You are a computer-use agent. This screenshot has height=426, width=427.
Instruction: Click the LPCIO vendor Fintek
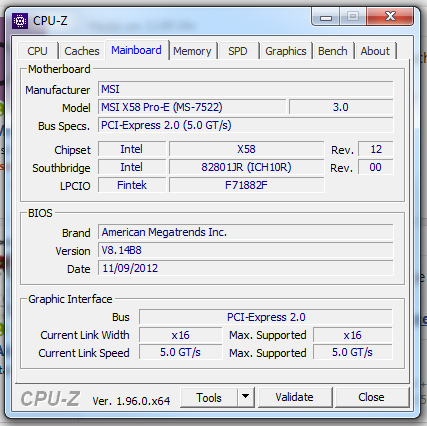[x=132, y=185]
